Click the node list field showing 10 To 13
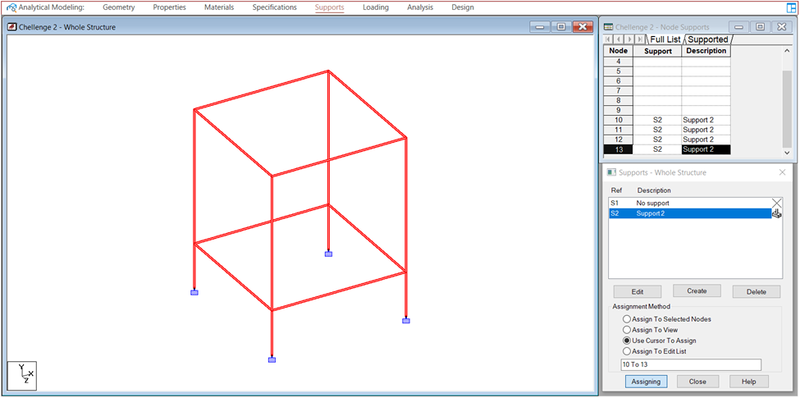800x398 pixels. click(x=690, y=365)
